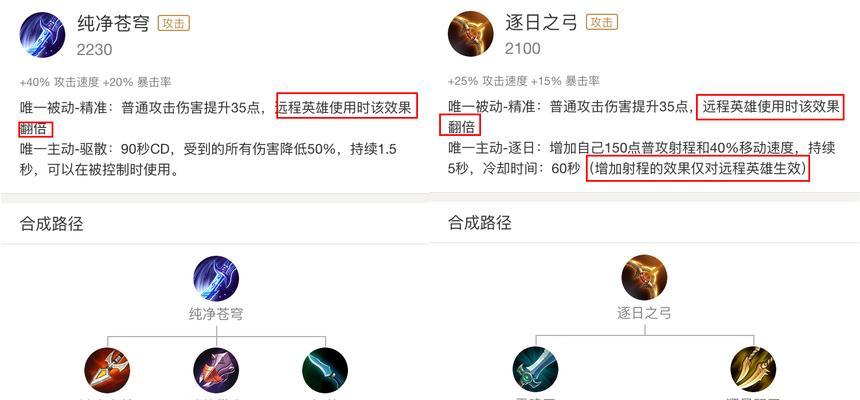Viewport: 860px width, 400px height.
Task: Select the right 合成路径 section heading
Action: 480,222
